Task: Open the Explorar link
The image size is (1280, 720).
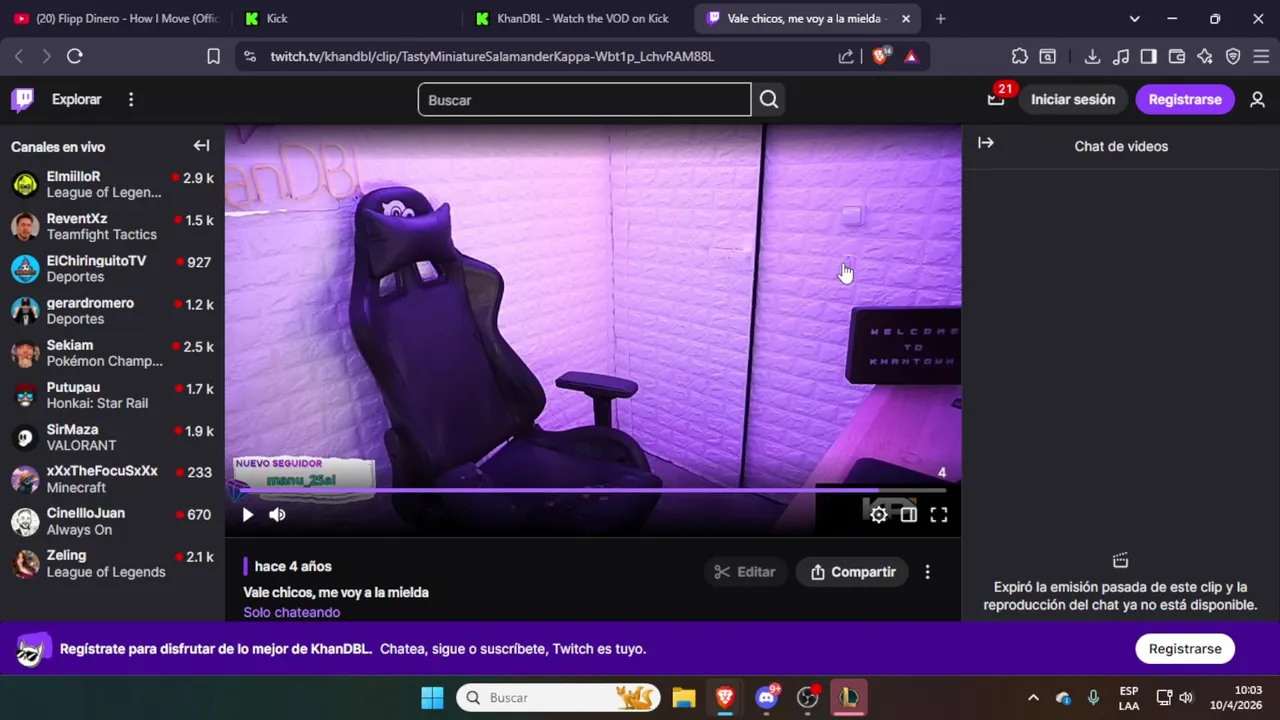Action: [77, 99]
